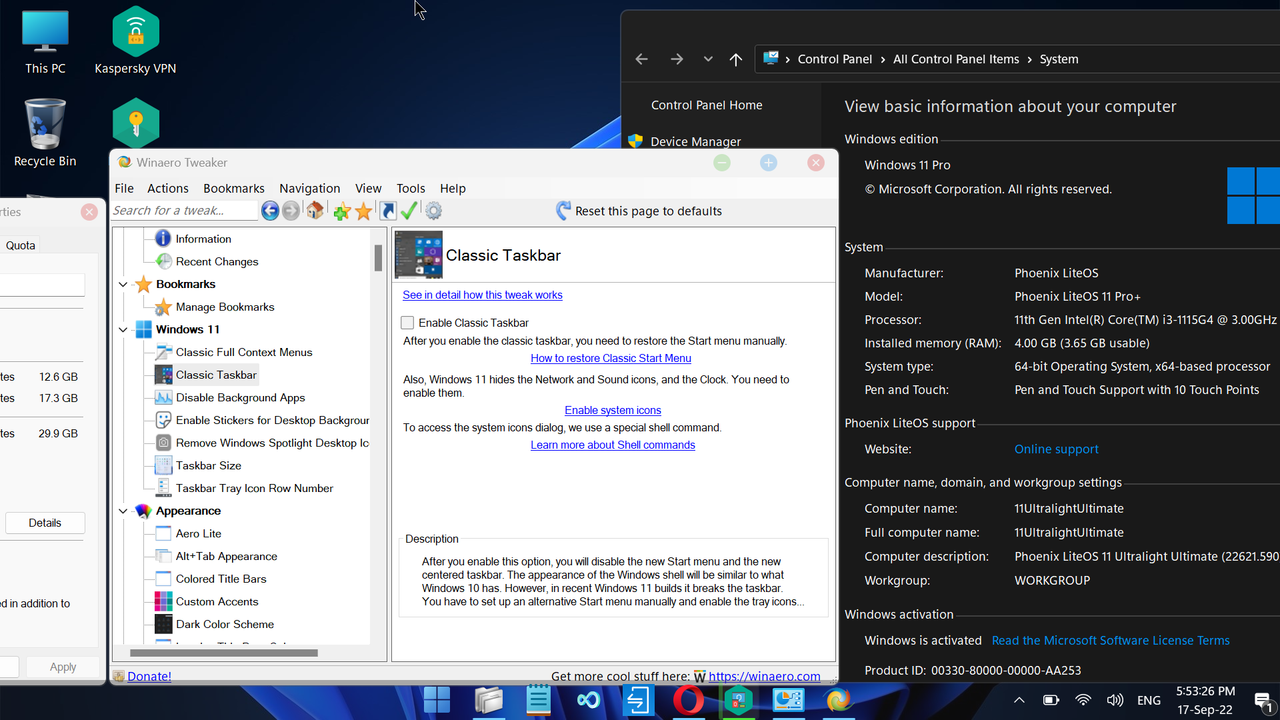Click the tree panel vertical scrollbar

[x=379, y=258]
